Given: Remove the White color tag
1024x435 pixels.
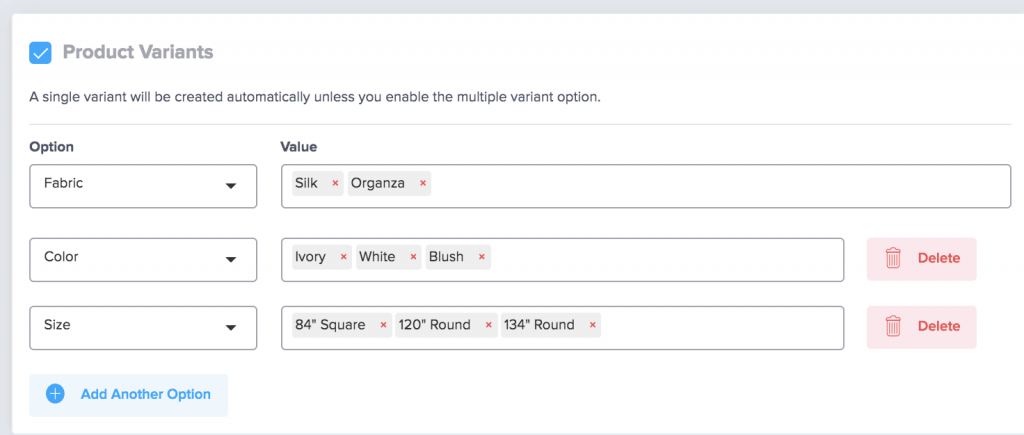Looking at the screenshot, I should pos(413,257).
